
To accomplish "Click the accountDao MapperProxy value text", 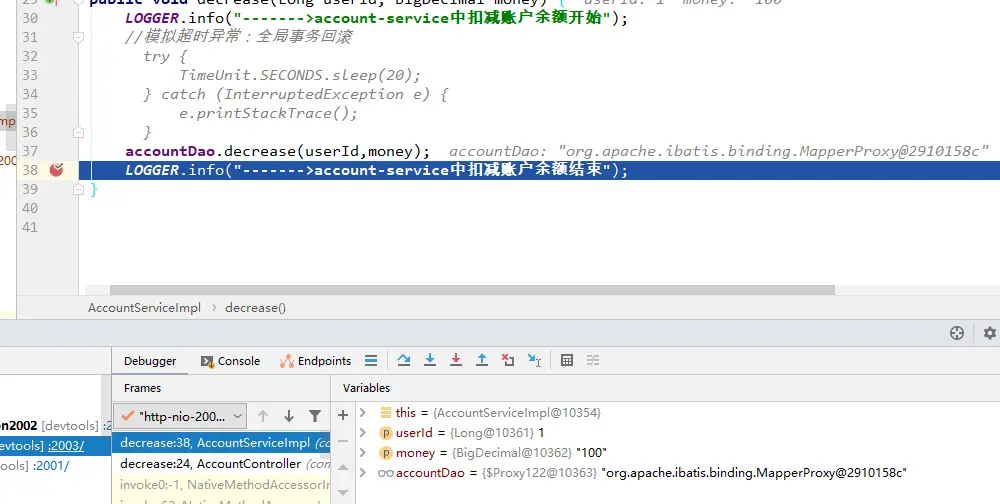I will 754,473.
